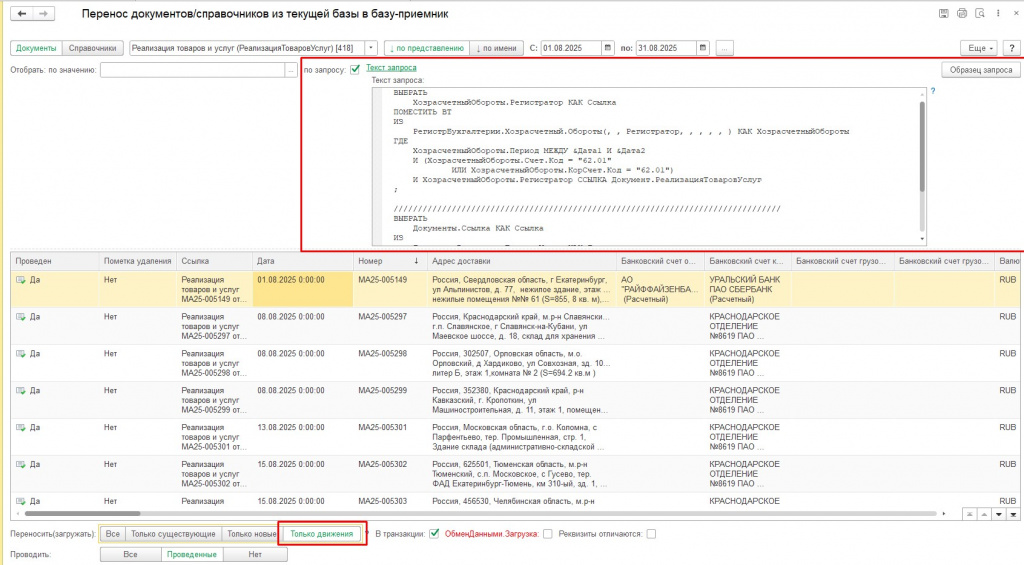The image size is (1024, 565).
Task: Open the print preview icon in the title bar
Action: pyautogui.click(x=980, y=13)
